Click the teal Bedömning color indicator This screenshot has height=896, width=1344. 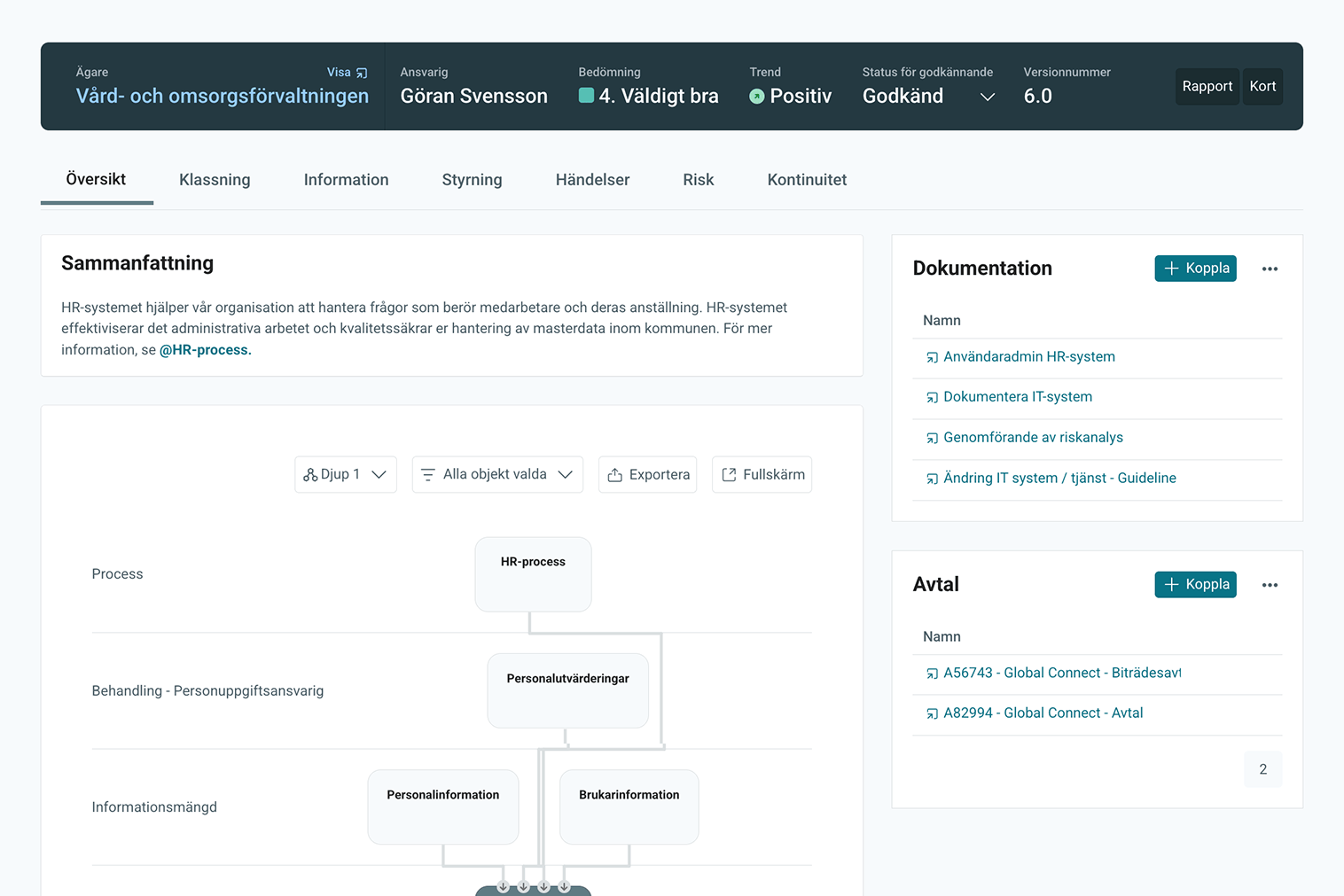586,96
